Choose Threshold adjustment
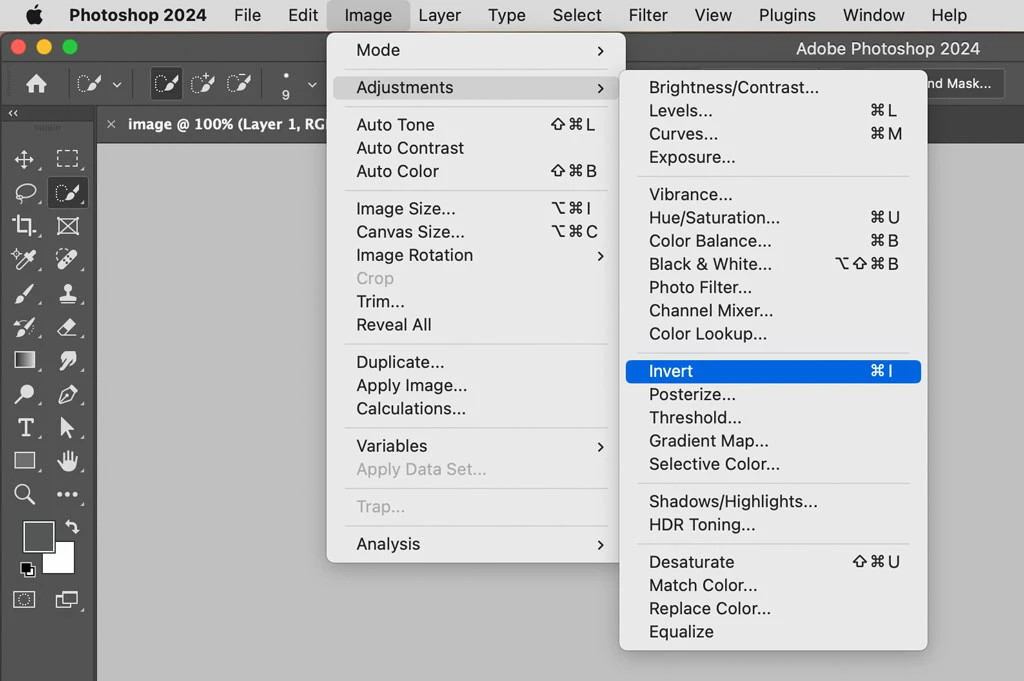The image size is (1024, 681). pyautogui.click(x=773, y=418)
